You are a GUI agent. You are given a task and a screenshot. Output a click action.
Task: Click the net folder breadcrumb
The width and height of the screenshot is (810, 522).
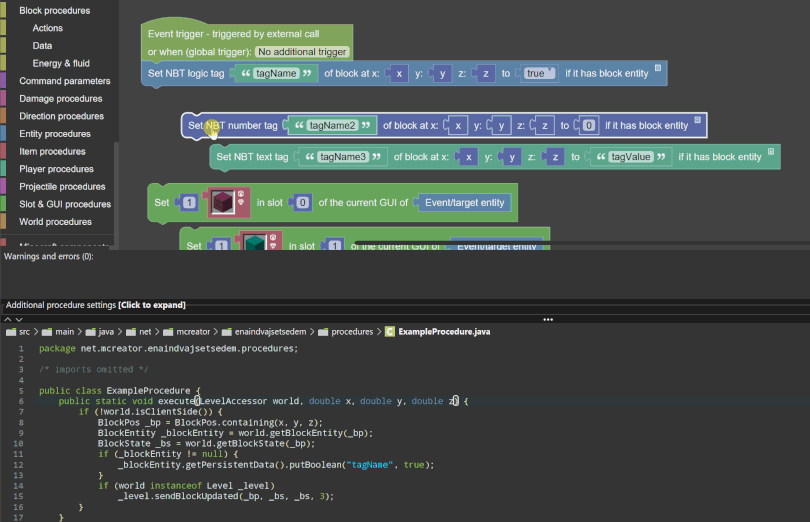coord(138,332)
